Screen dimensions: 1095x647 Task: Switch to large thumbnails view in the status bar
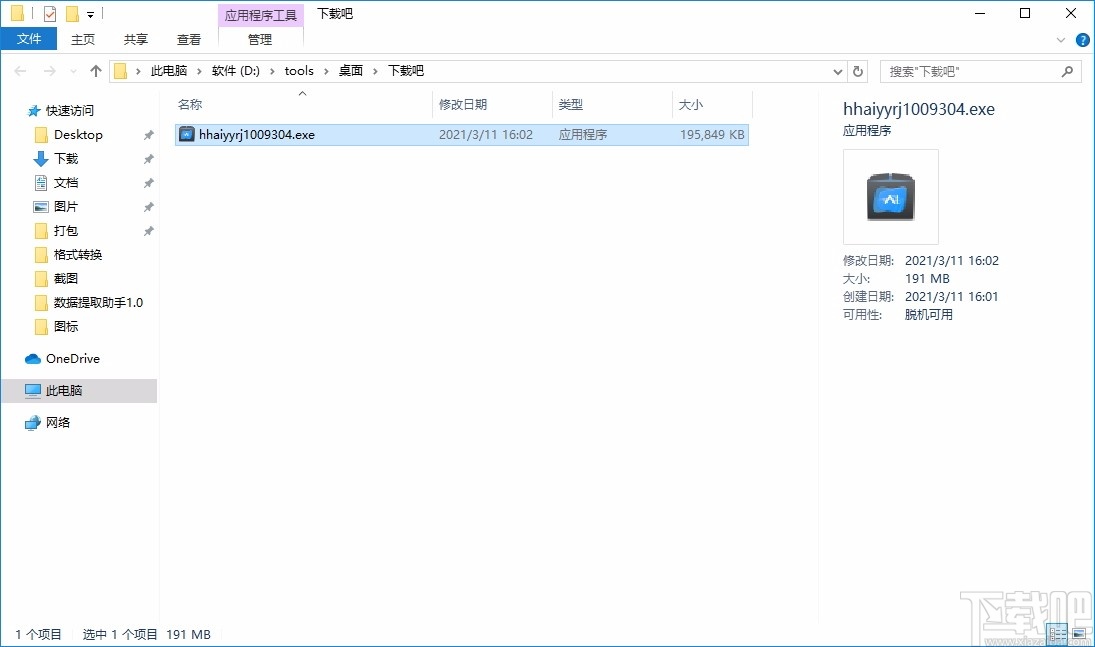click(1080, 633)
